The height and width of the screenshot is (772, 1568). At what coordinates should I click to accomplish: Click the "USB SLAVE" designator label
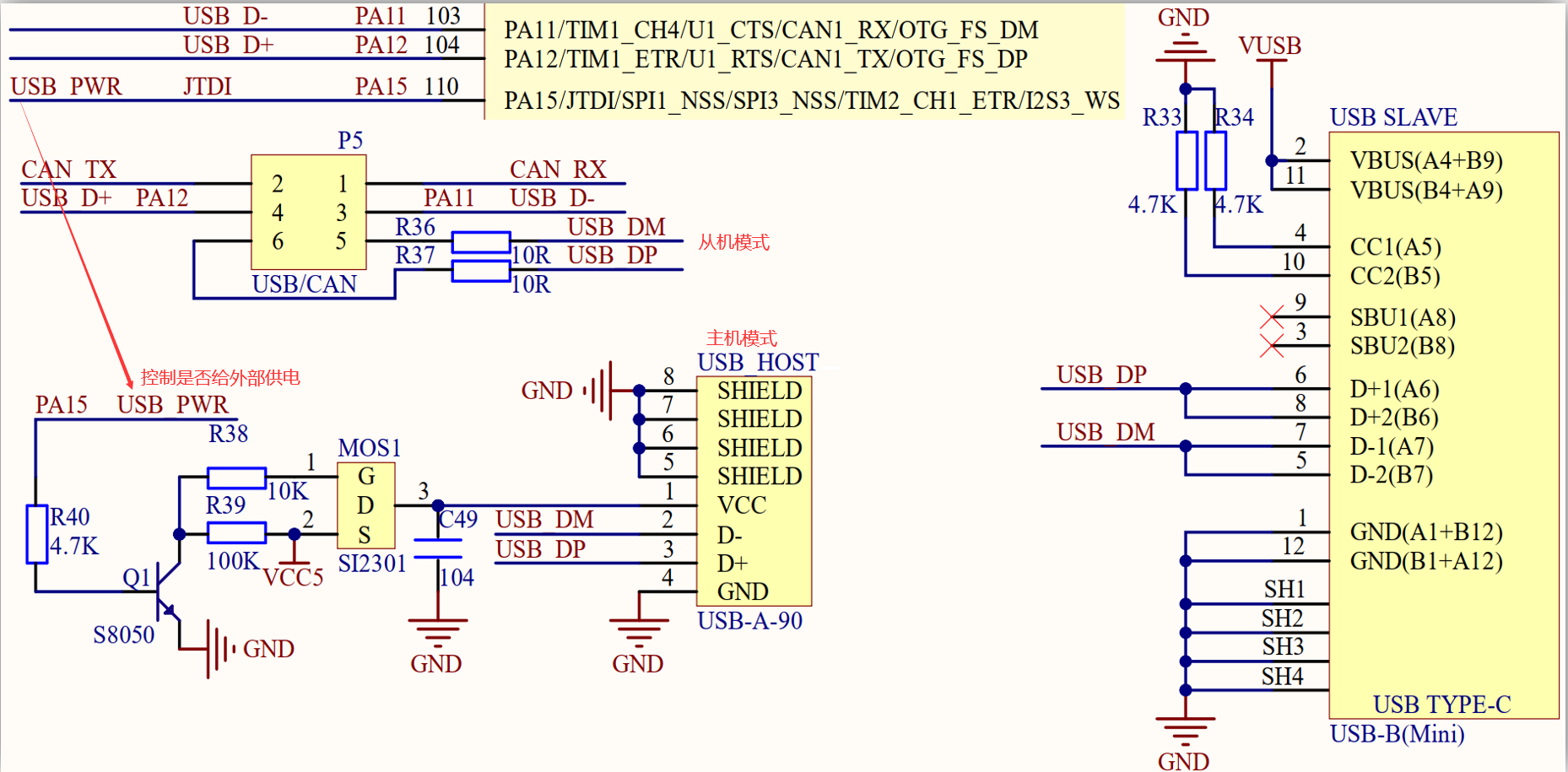coord(1393,117)
